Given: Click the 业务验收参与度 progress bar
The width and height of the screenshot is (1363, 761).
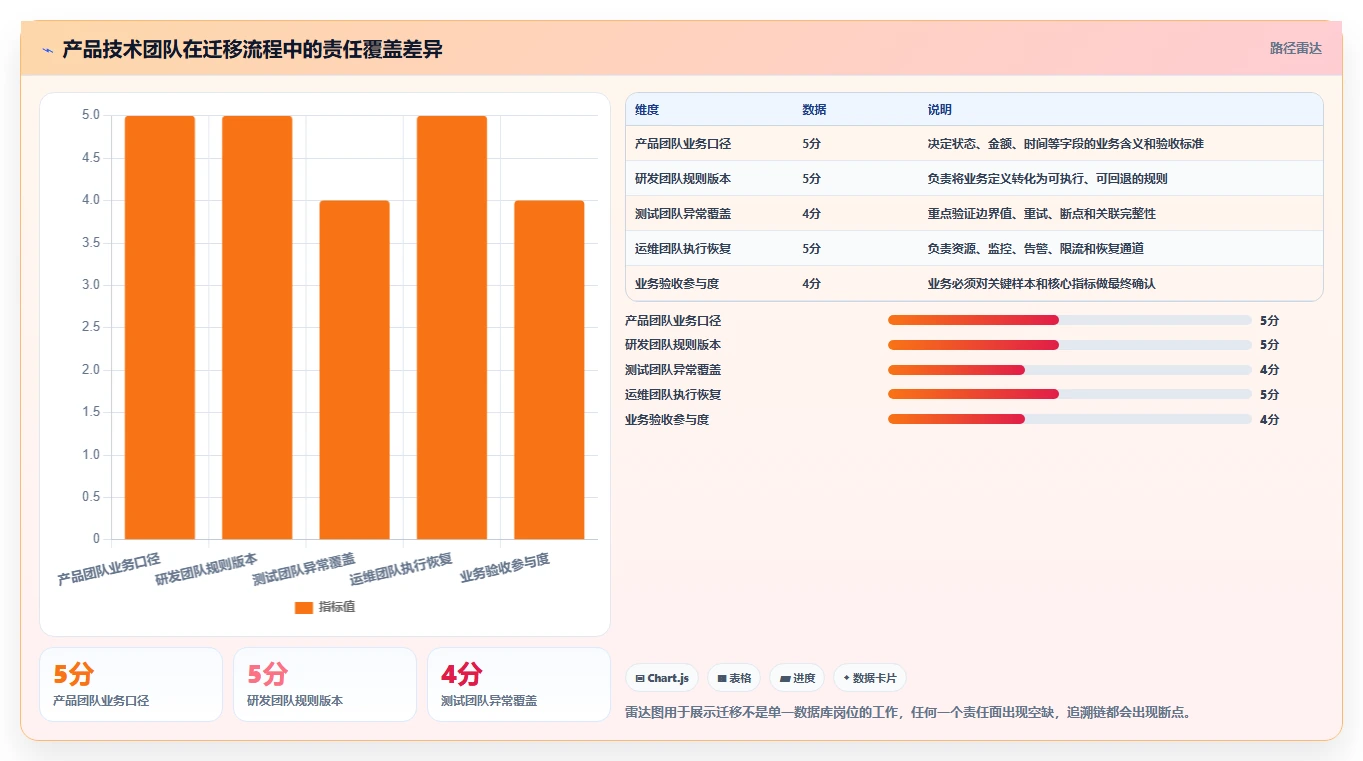Looking at the screenshot, I should pyautogui.click(x=1070, y=420).
